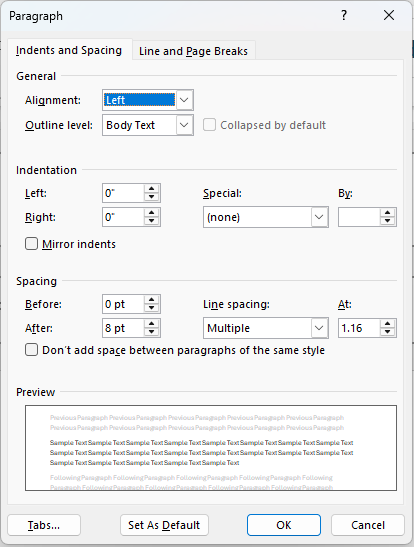Open the Outline level dropdown
The image size is (414, 547).
(148, 125)
